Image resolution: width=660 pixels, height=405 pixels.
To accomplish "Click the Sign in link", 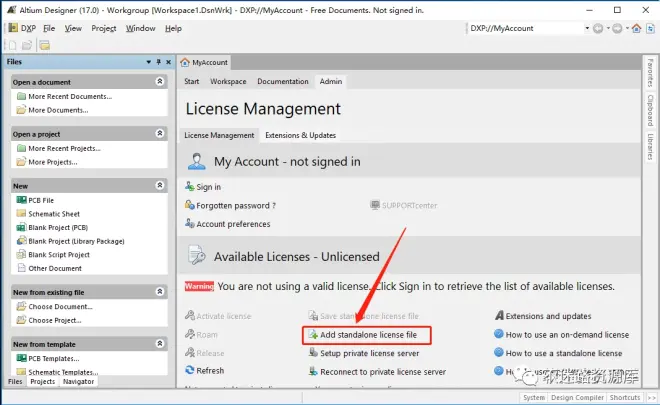I will pyautogui.click(x=208, y=187).
